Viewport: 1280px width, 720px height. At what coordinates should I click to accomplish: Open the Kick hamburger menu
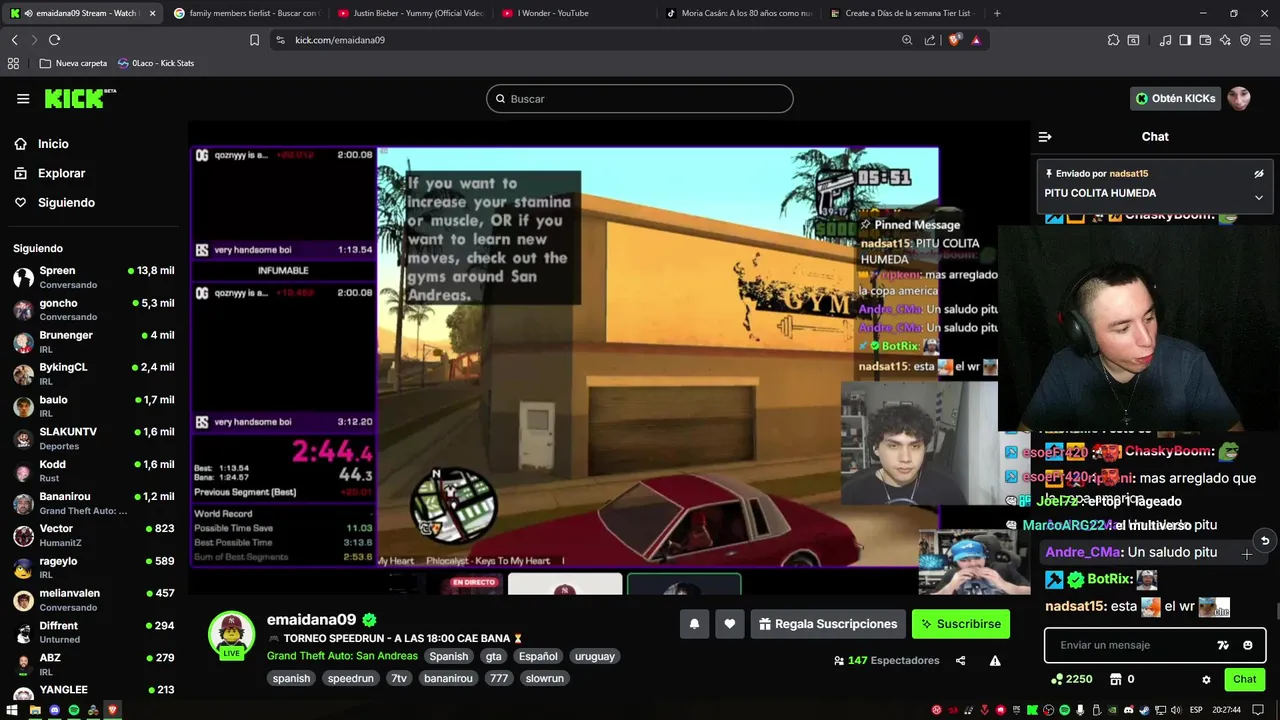coord(23,98)
